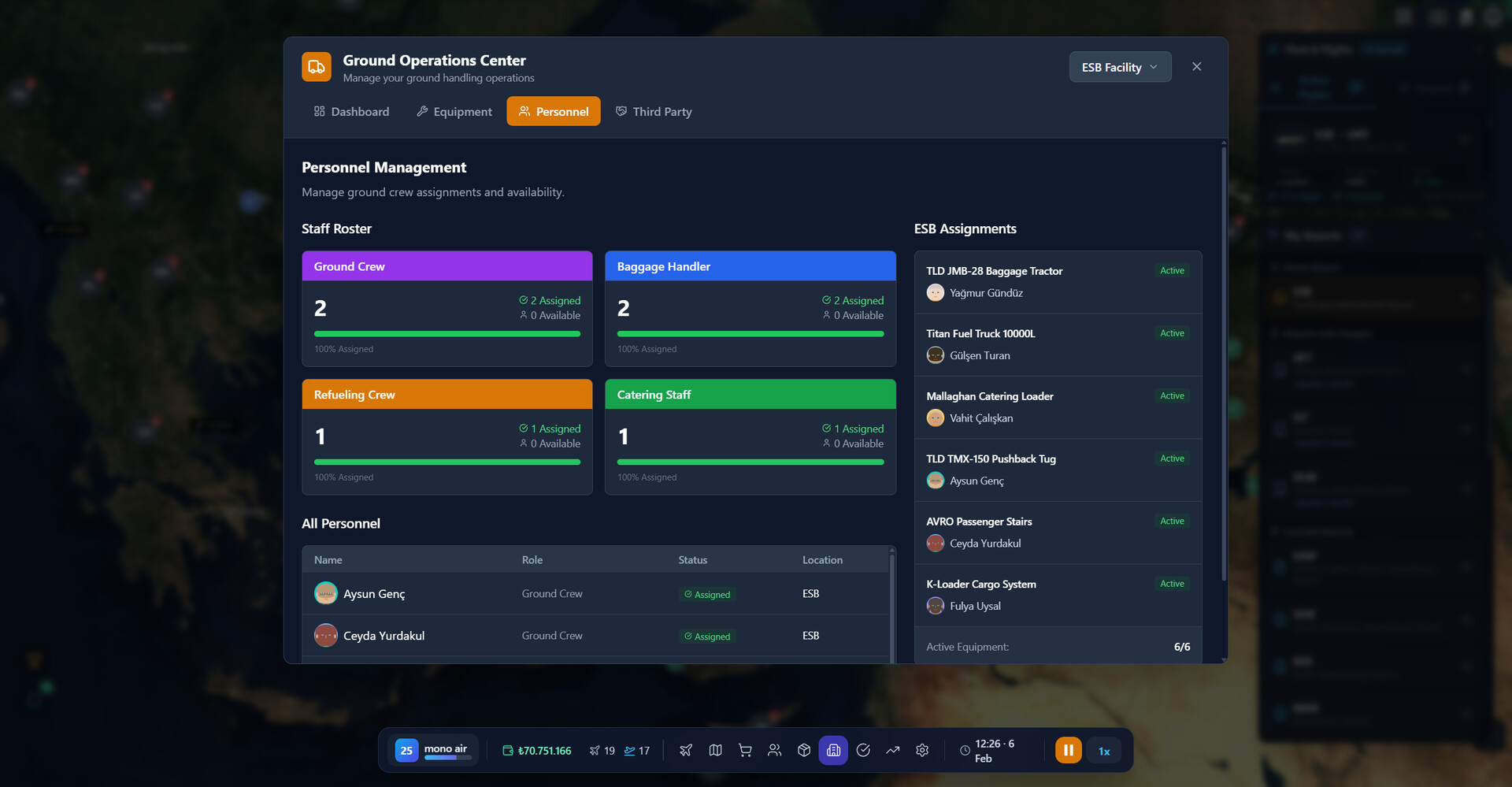The width and height of the screenshot is (1512, 787).
Task: Click the people icon in bottom toolbar
Action: [775, 750]
